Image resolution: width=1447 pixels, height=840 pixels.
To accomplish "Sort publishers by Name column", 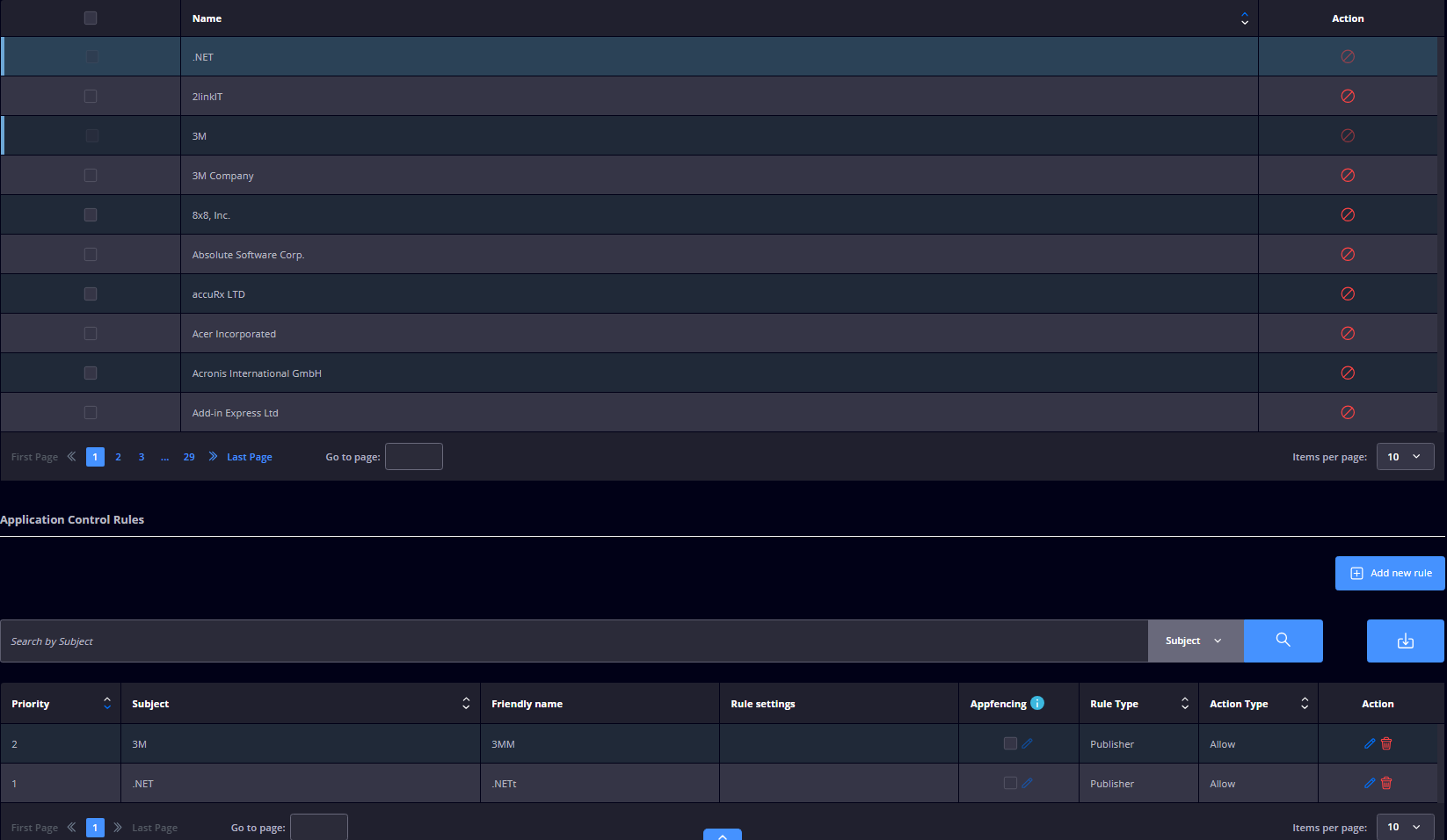I will point(1245,18).
